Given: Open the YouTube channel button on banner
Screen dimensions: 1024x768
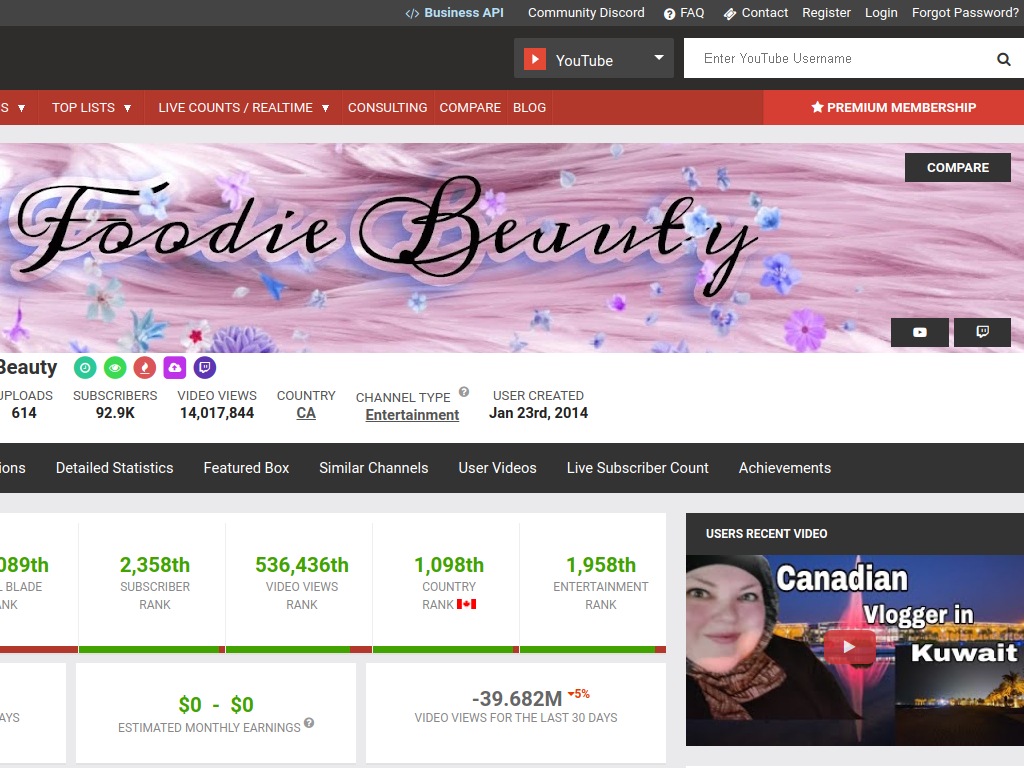Looking at the screenshot, I should click(920, 332).
